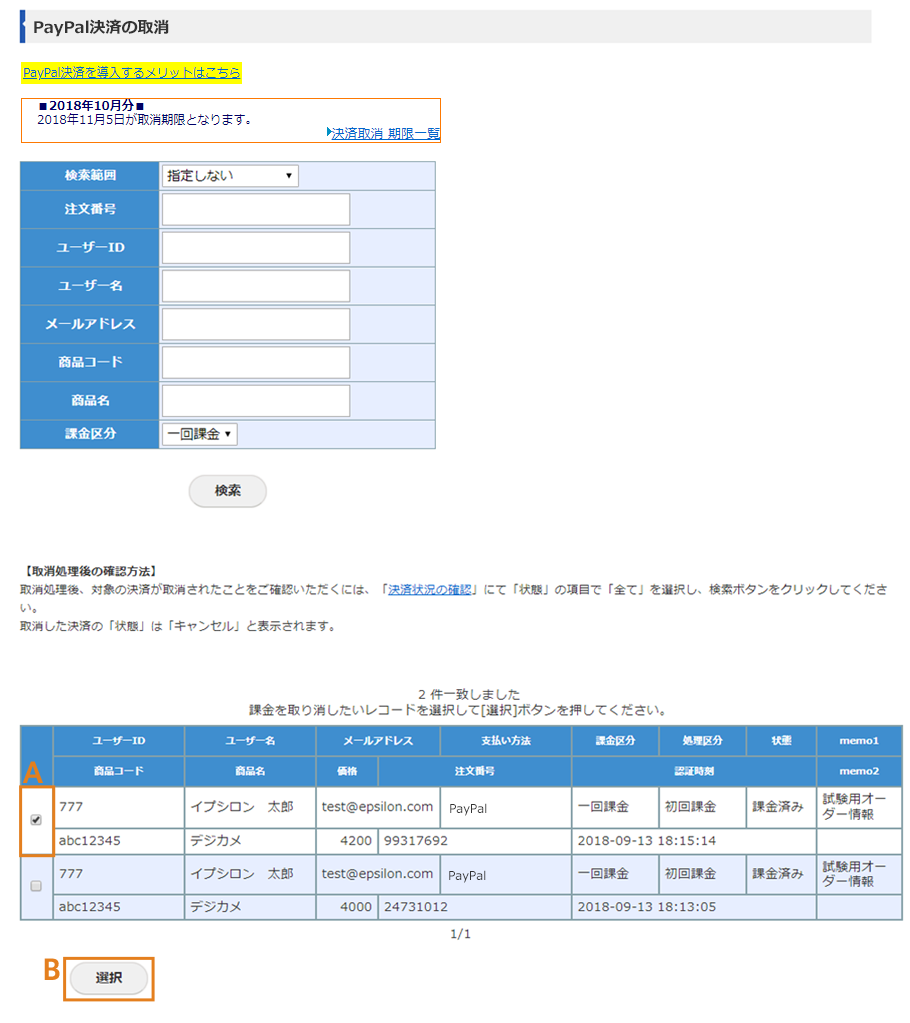
Task: Click the 選択 button
Action: click(109, 978)
